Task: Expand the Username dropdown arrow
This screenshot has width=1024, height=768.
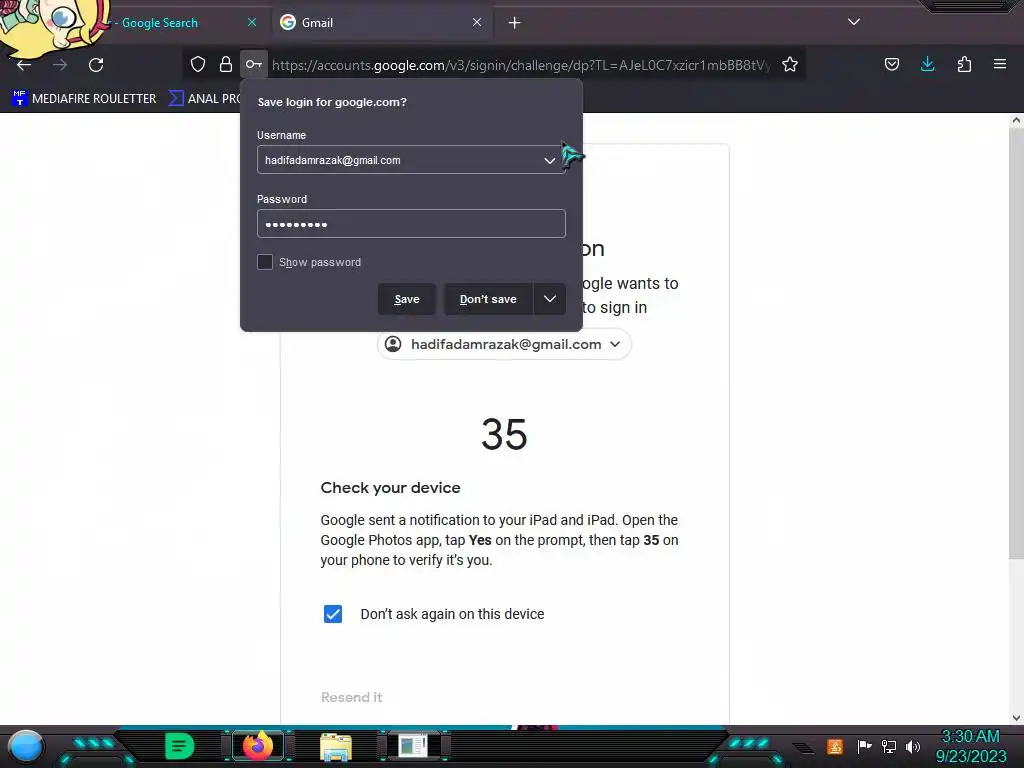Action: 550,160
